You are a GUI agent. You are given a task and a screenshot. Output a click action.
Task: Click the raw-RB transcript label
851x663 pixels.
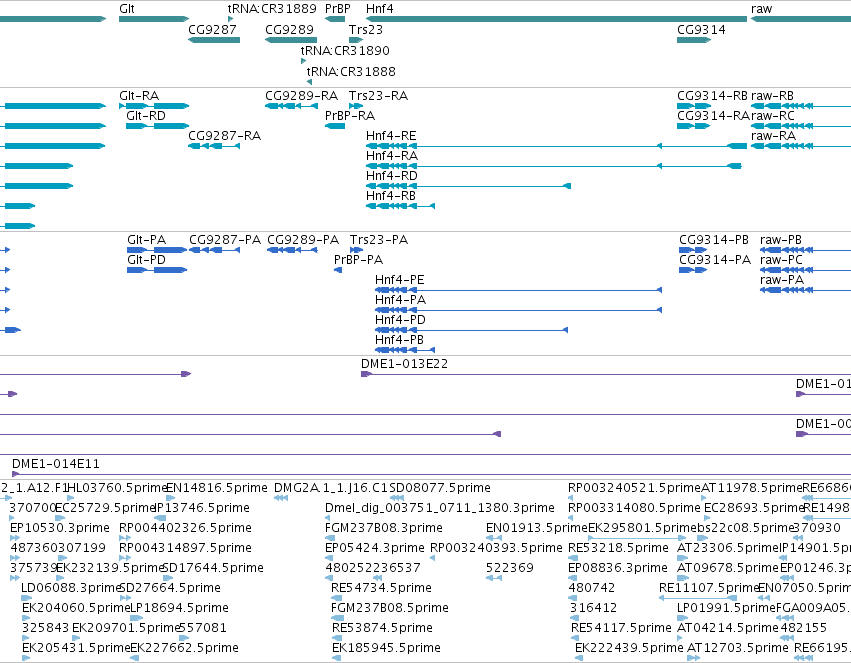[x=772, y=95]
